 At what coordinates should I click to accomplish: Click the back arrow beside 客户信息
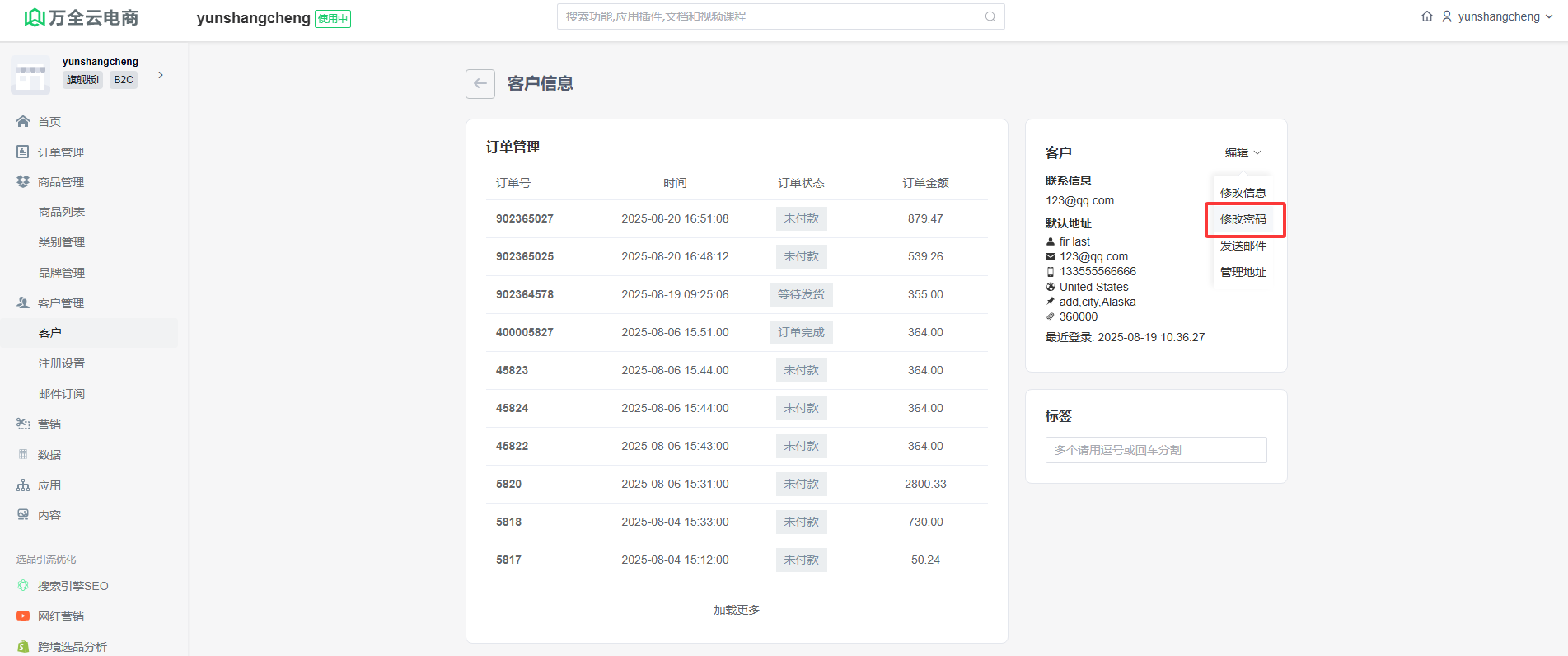pyautogui.click(x=480, y=84)
